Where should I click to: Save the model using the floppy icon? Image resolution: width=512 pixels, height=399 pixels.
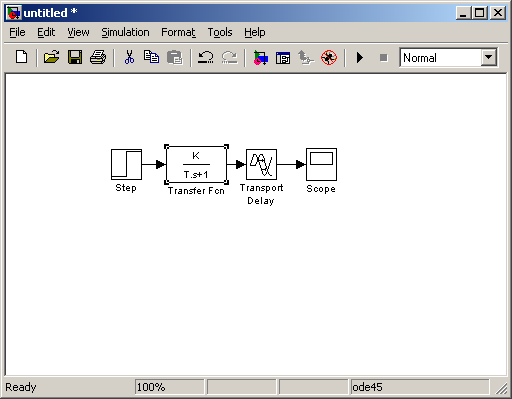point(75,57)
